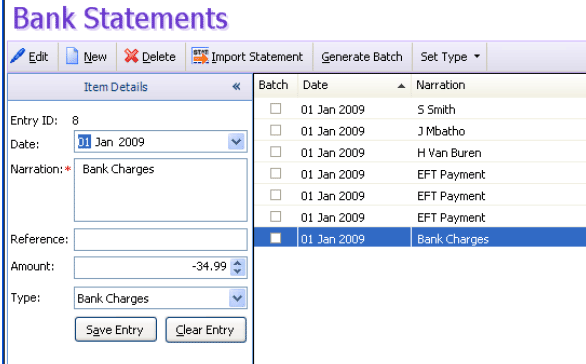The height and width of the screenshot is (364, 586).
Task: Sort the list by Date column header
Action: pyautogui.click(x=354, y=86)
